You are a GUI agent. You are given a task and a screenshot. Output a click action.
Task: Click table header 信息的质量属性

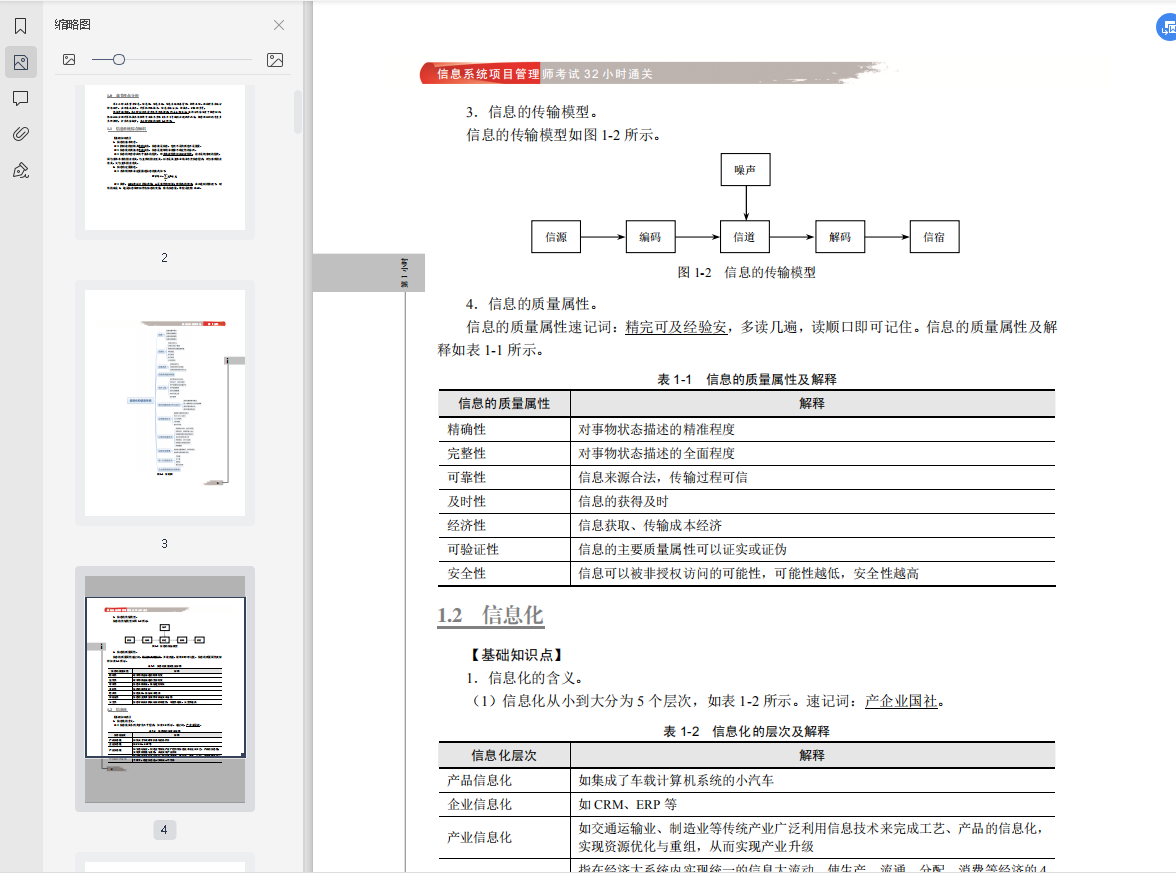[x=504, y=404]
